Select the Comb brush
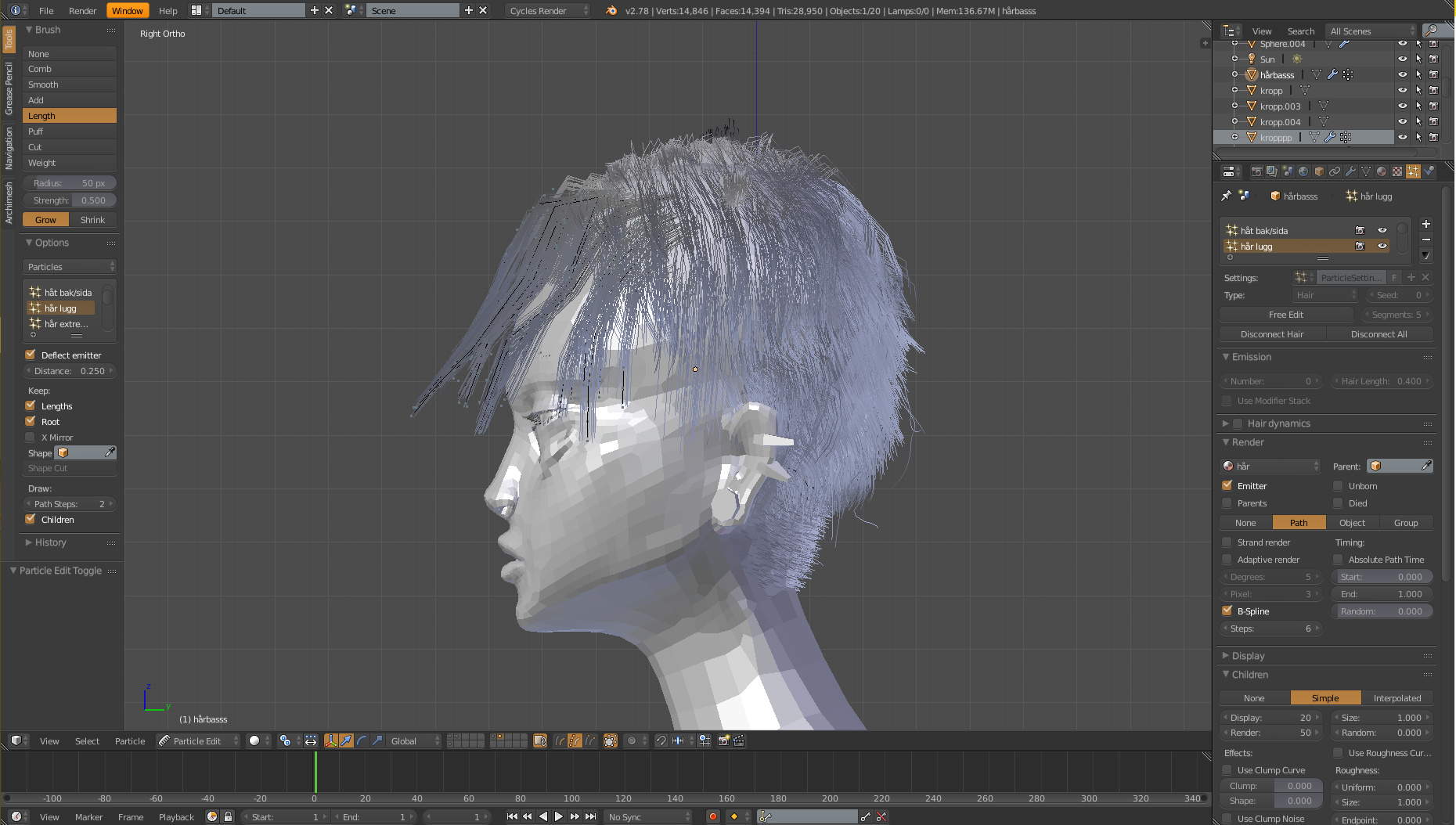This screenshot has height=825, width=1456. click(x=70, y=69)
